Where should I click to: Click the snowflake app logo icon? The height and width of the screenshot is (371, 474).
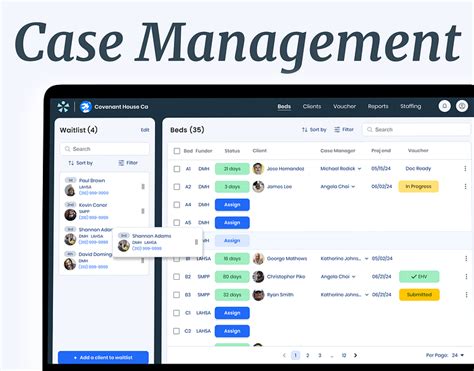point(63,107)
